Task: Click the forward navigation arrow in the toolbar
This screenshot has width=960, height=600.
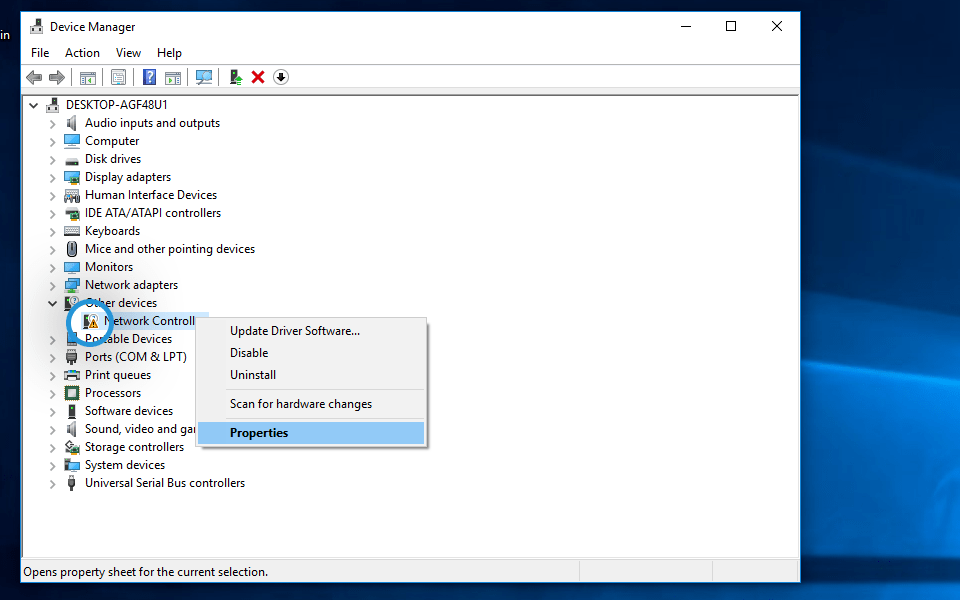Action: [57, 77]
